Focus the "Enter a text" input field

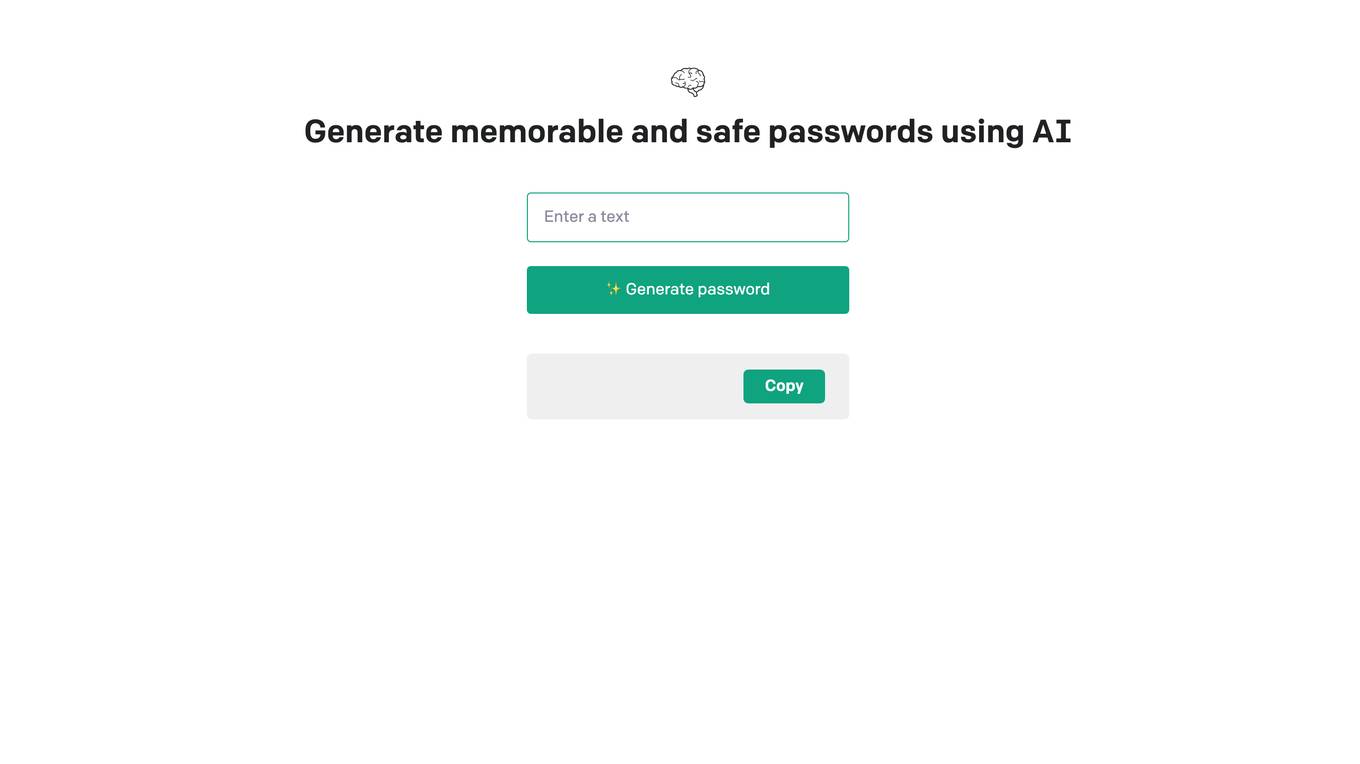(x=688, y=217)
